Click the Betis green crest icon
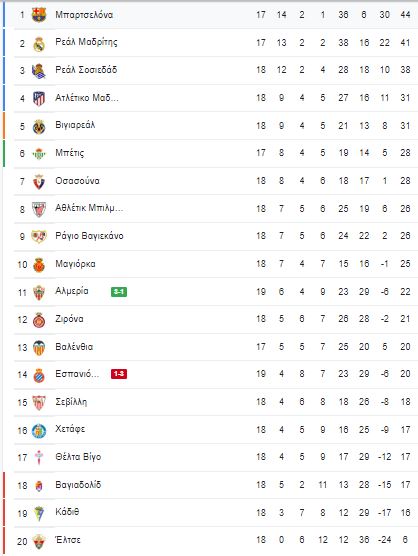 (39, 154)
